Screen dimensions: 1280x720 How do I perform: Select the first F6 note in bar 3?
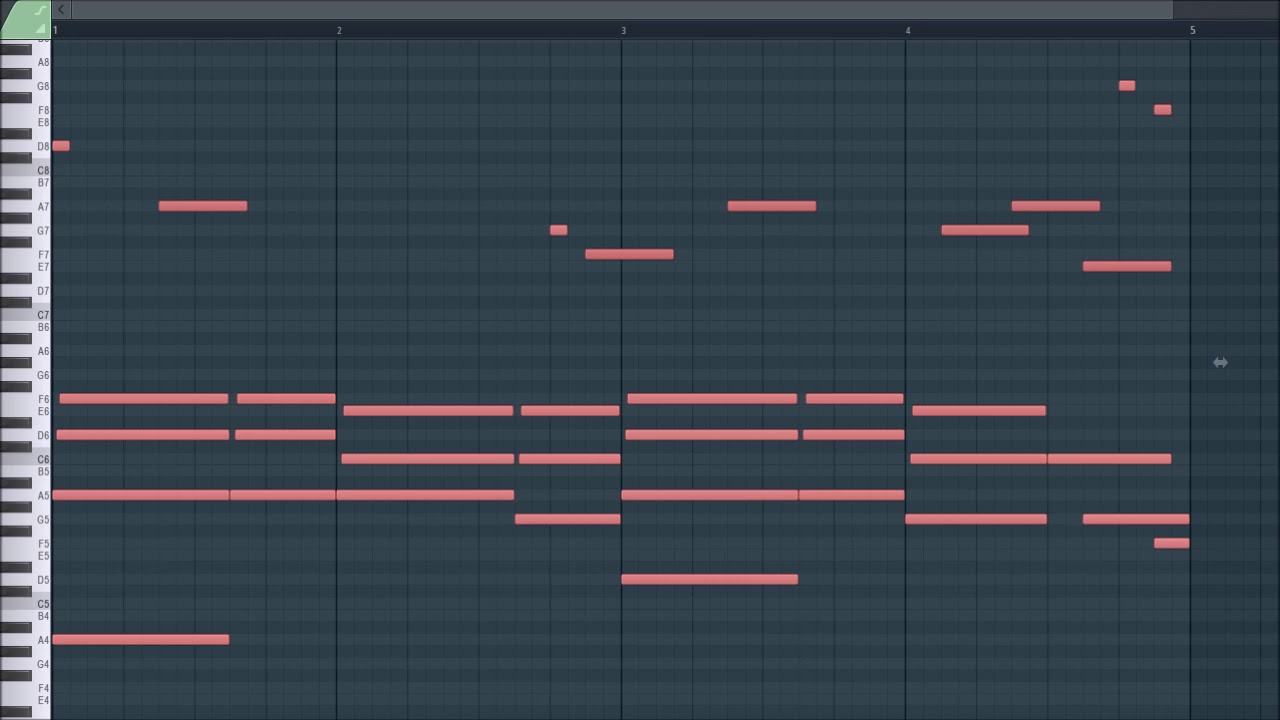click(x=712, y=399)
